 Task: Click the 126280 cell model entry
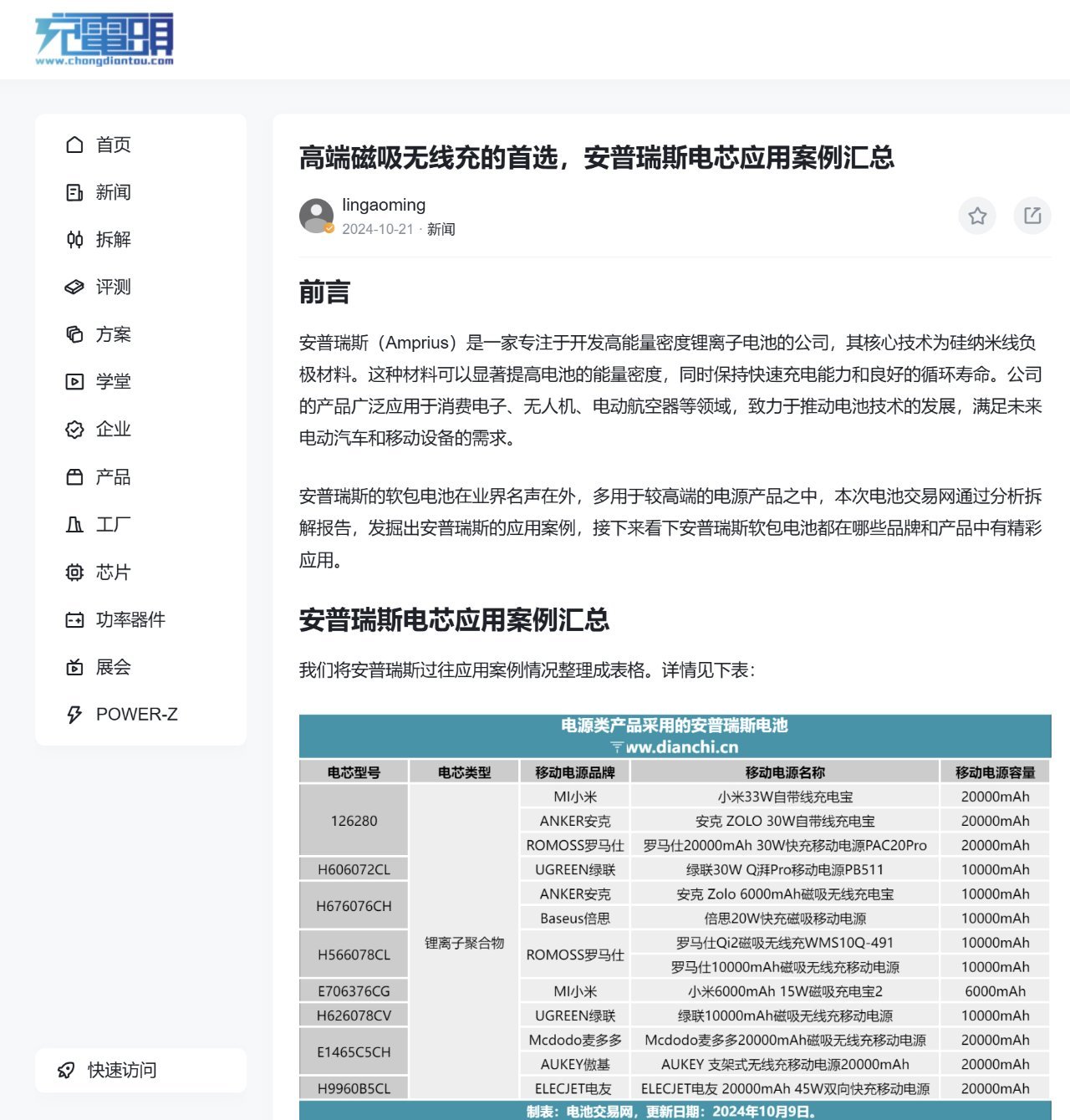[354, 821]
